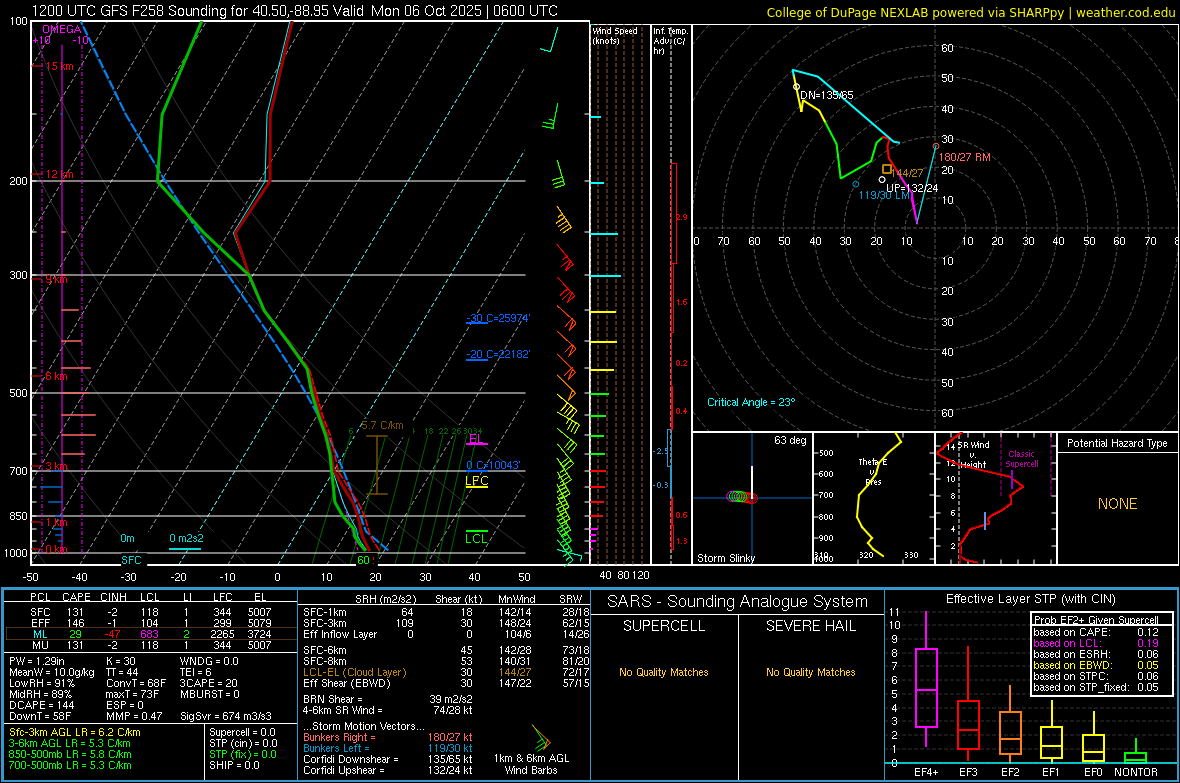
Task: Click the DCAPE = 144 value
Action: [x=41, y=705]
